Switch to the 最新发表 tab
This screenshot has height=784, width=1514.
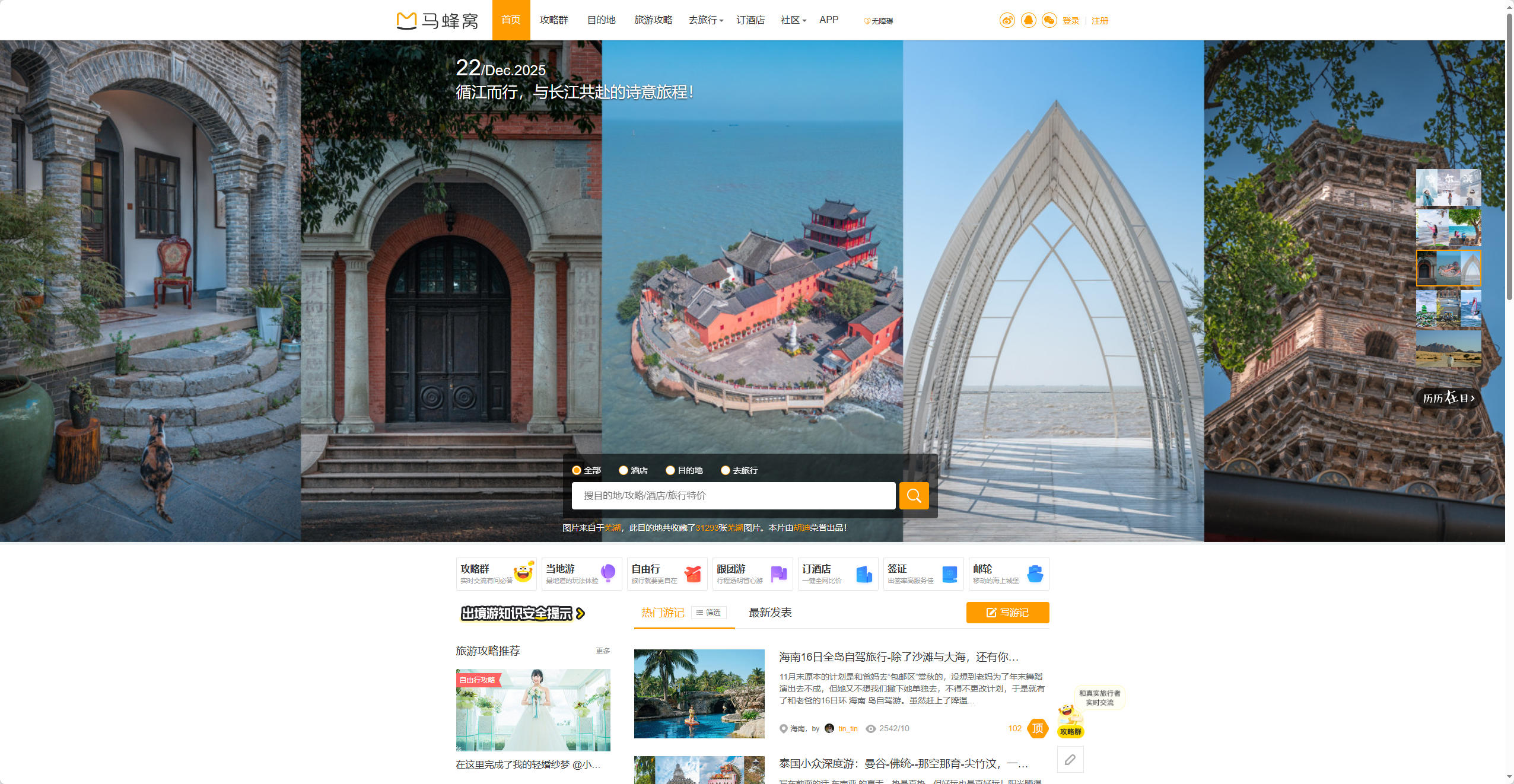coord(770,613)
